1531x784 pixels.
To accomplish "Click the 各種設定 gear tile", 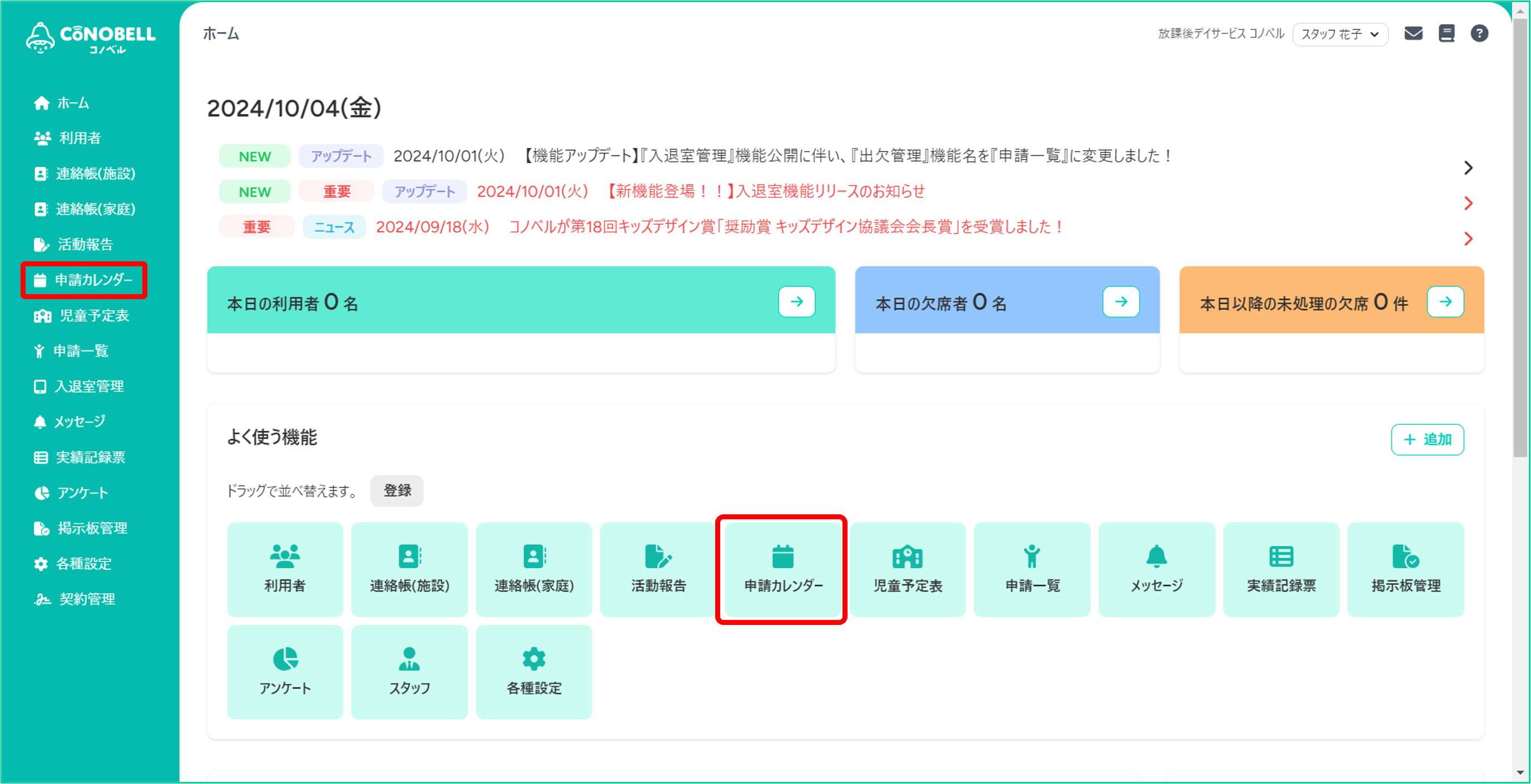I will point(534,672).
